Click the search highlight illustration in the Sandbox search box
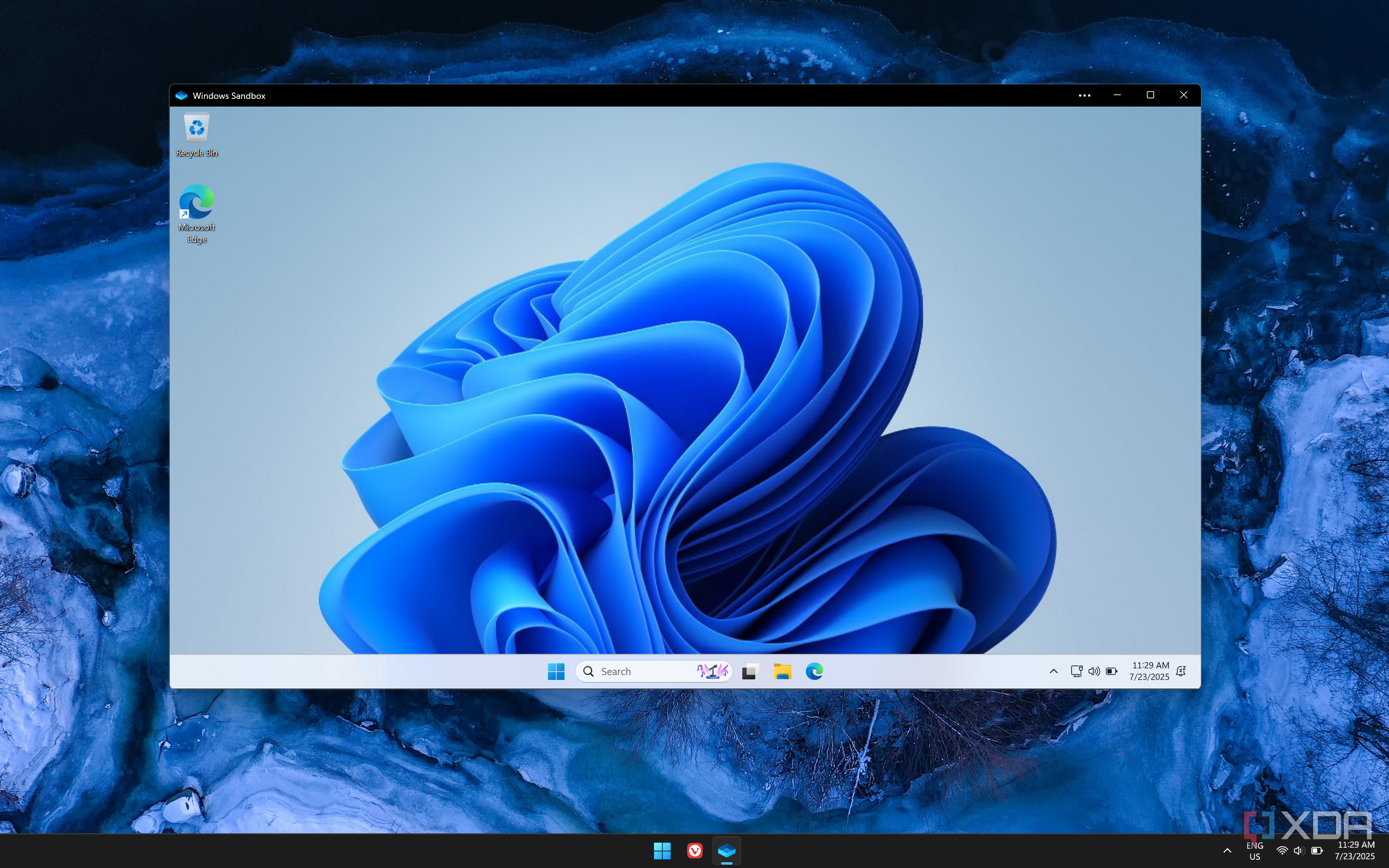Viewport: 1389px width, 868px height. (712, 671)
